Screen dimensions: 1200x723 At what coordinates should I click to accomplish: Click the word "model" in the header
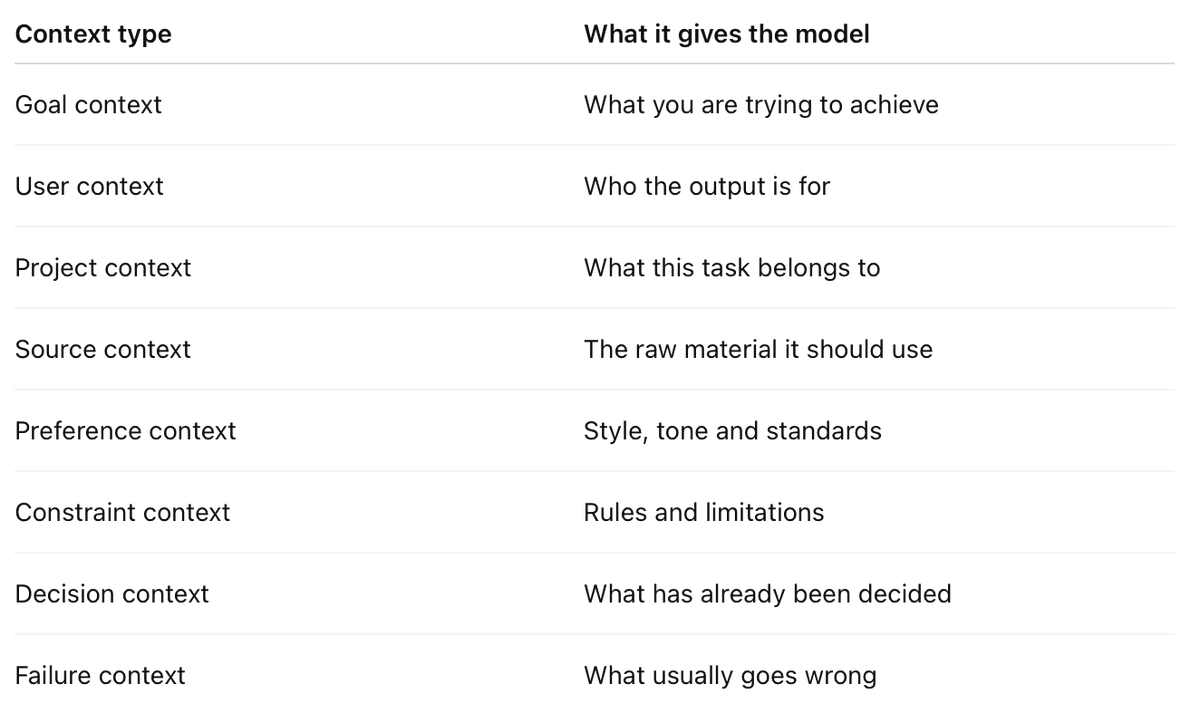(835, 34)
